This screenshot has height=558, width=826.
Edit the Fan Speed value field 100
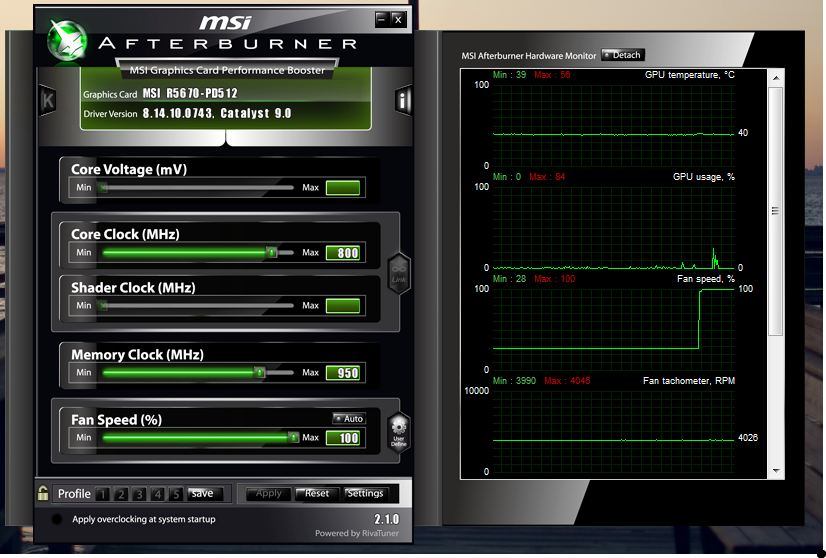pos(343,438)
